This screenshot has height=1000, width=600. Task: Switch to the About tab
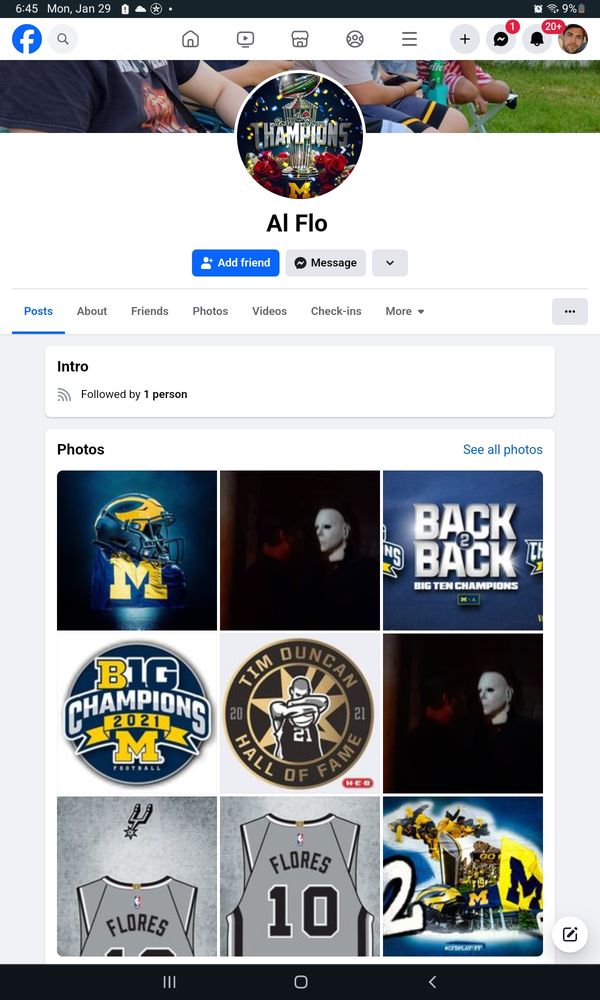pos(92,311)
